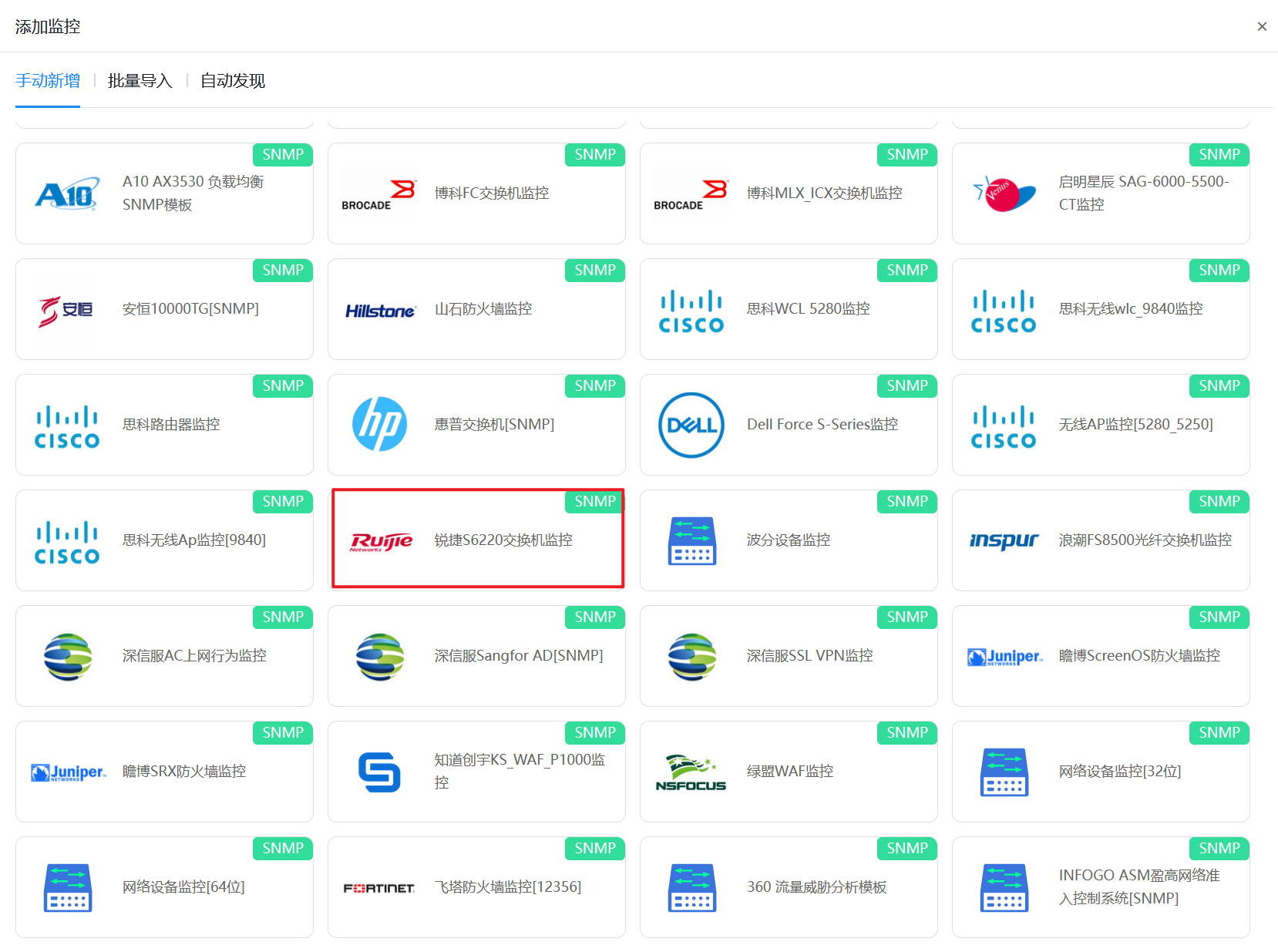
Task: Select A10 AX3530 负载均衡 SNMP模板
Action: click(164, 193)
